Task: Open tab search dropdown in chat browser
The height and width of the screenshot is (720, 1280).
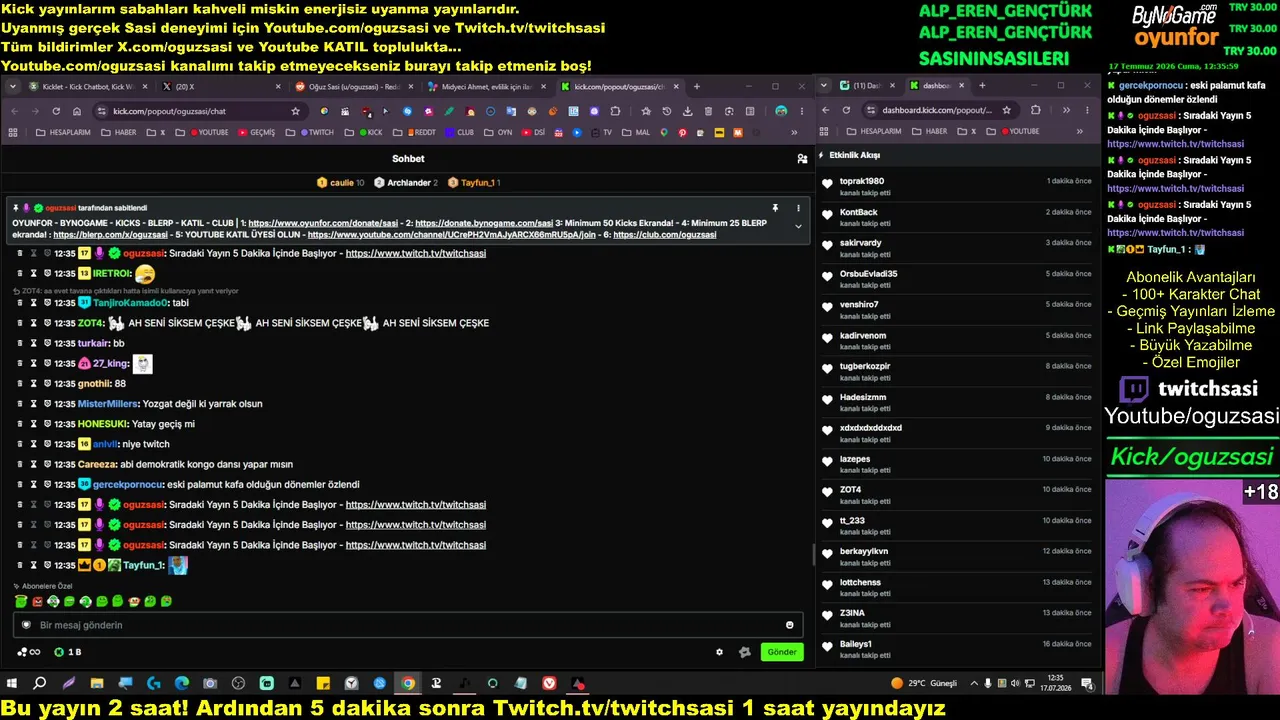Action: coord(13,87)
